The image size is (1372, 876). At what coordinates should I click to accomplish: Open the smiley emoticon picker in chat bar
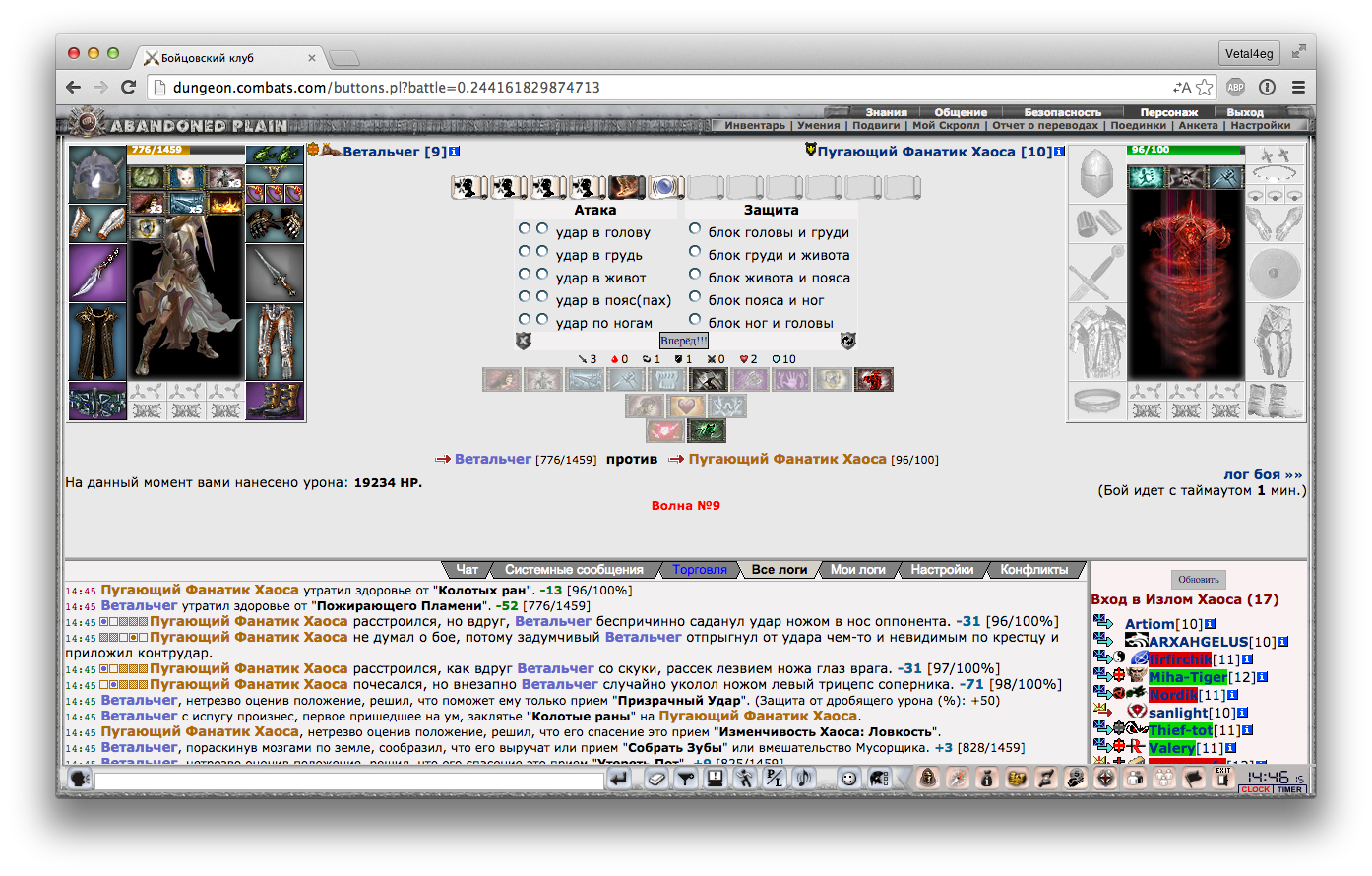pos(848,779)
